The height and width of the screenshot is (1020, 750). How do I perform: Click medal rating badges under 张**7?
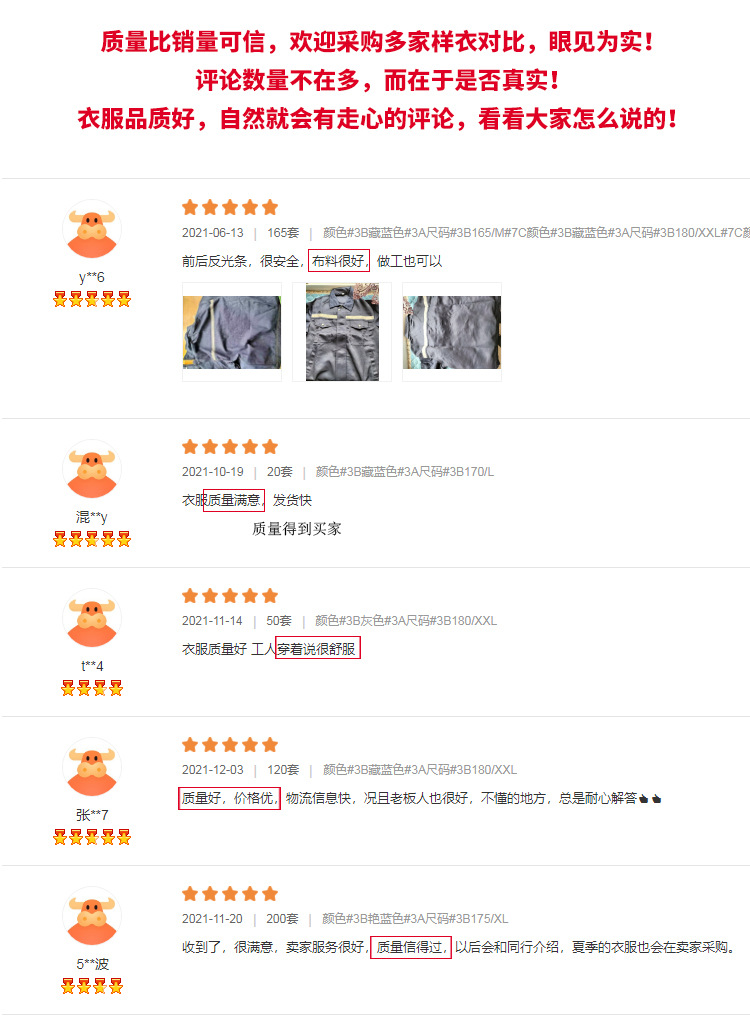pyautogui.click(x=92, y=837)
